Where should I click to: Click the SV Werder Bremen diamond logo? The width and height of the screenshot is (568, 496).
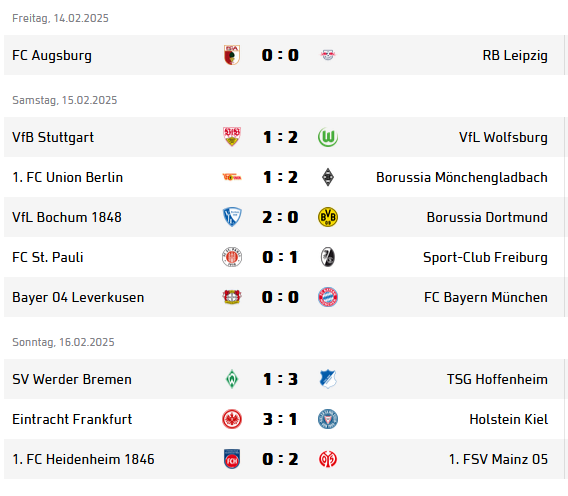pyautogui.click(x=232, y=379)
